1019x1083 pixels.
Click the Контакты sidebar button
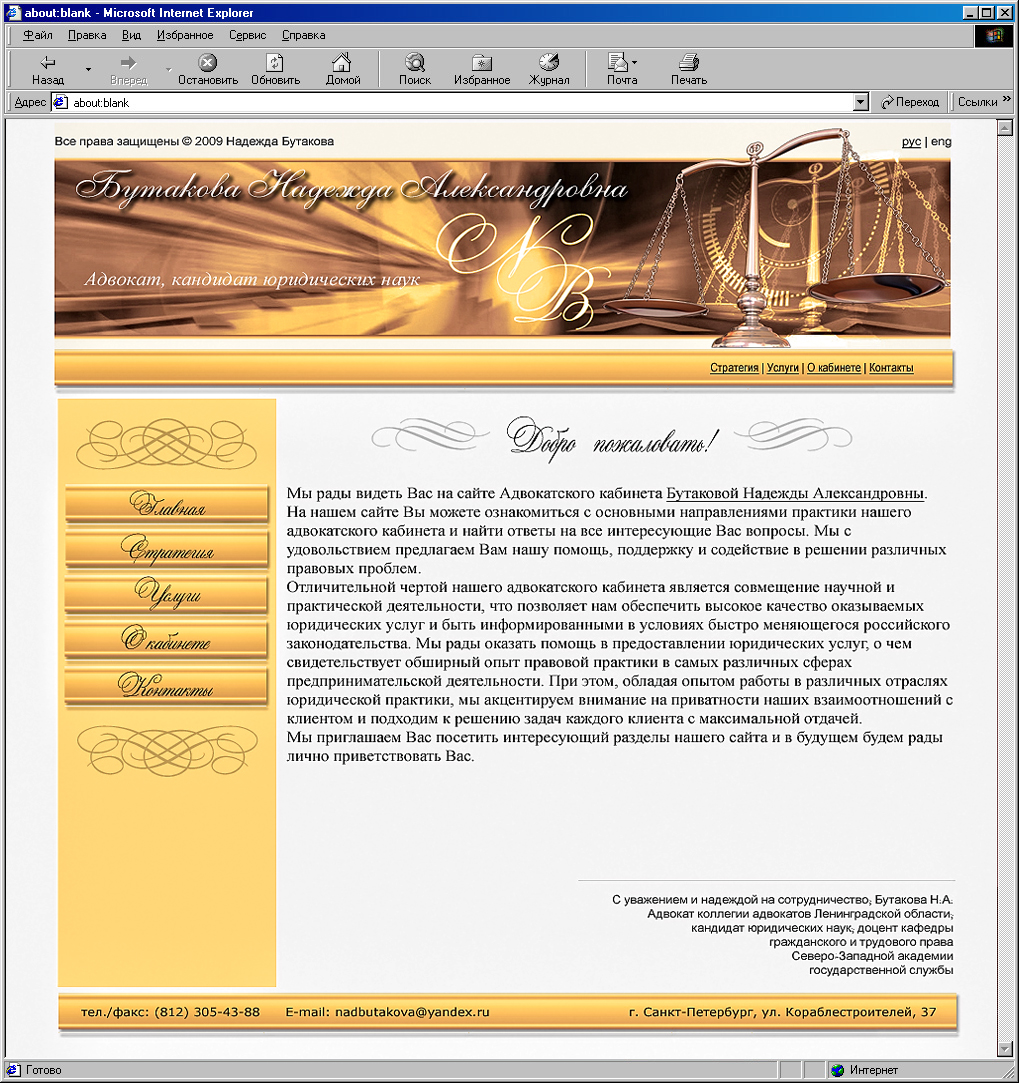pyautogui.click(x=166, y=686)
